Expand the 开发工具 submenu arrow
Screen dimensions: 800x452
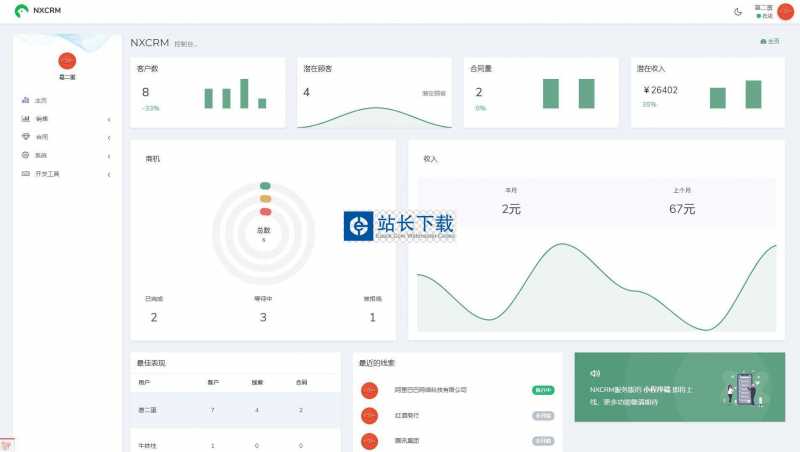108,174
